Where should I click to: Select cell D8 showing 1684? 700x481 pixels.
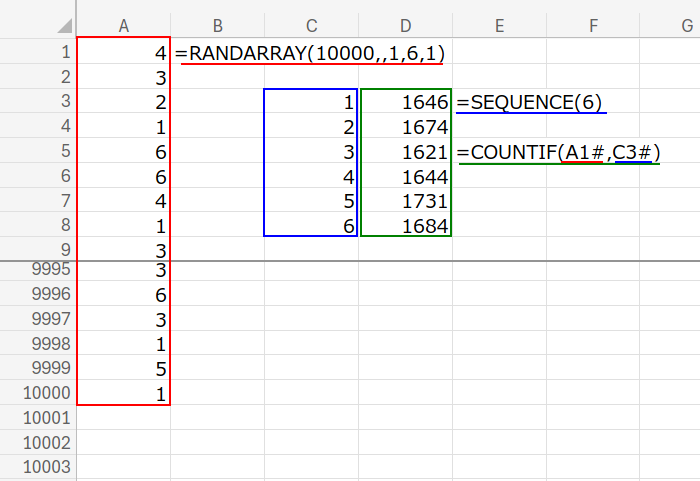405,225
